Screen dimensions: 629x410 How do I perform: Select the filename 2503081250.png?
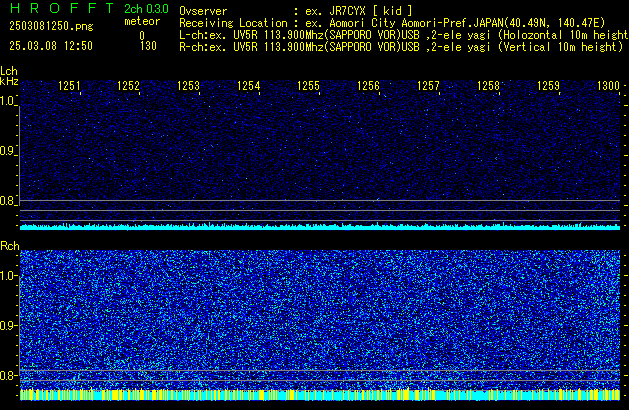(51, 26)
